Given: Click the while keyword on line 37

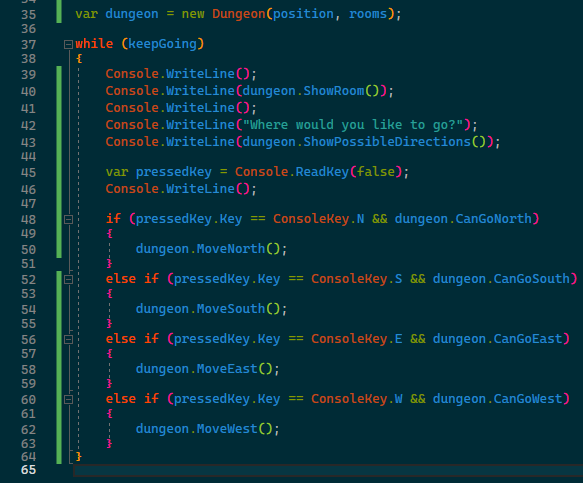Looking at the screenshot, I should (x=94, y=44).
